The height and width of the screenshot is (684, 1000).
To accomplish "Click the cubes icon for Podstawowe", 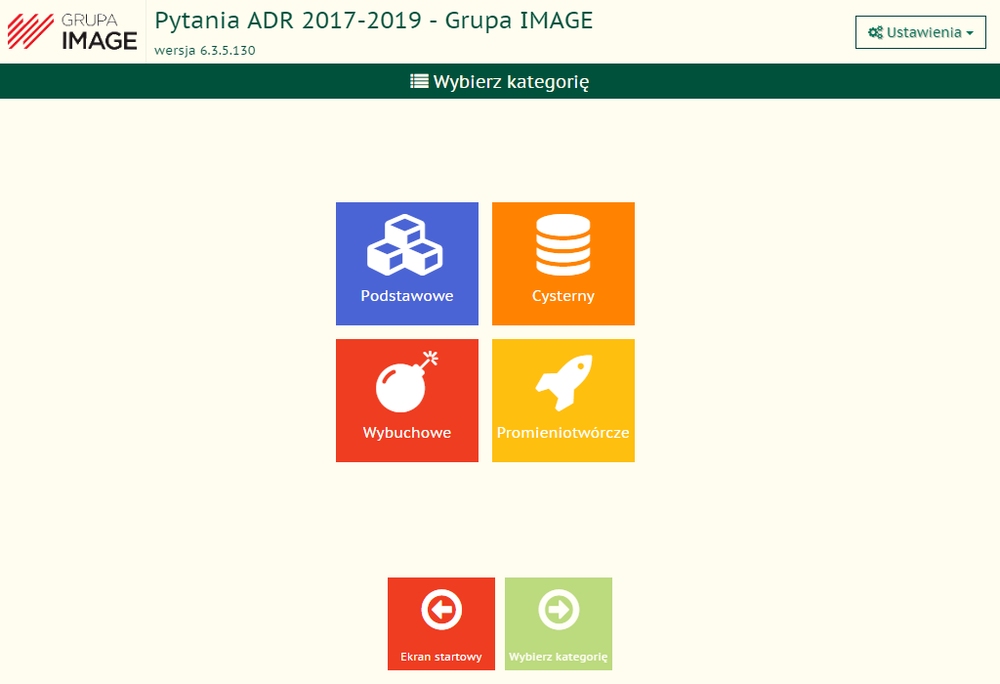I will (405, 245).
